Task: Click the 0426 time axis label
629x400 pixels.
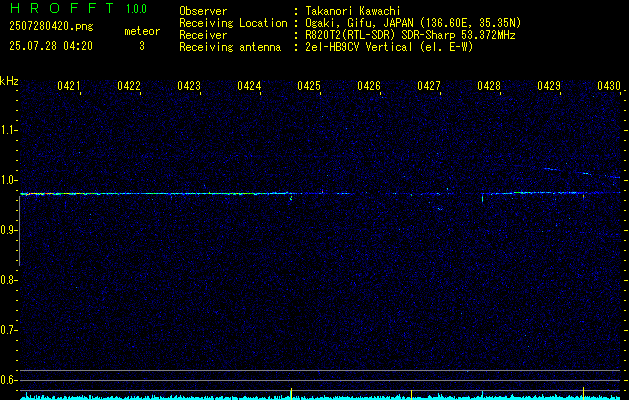Action: [369, 86]
